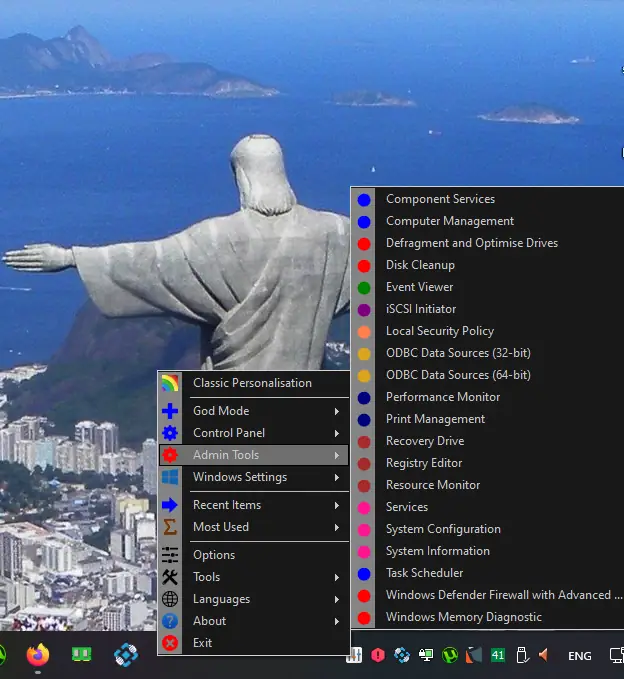Open Classic Personalisation menu entry
624x679 pixels.
pos(253,383)
